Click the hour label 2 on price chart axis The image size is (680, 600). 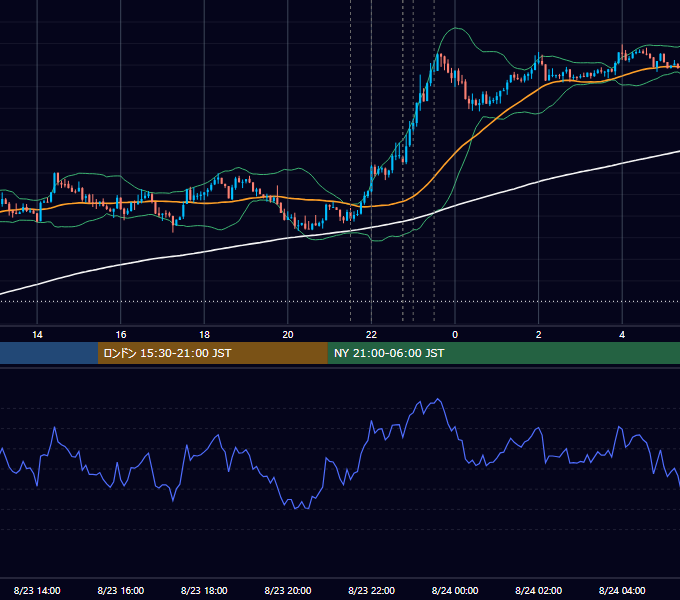coord(539,335)
